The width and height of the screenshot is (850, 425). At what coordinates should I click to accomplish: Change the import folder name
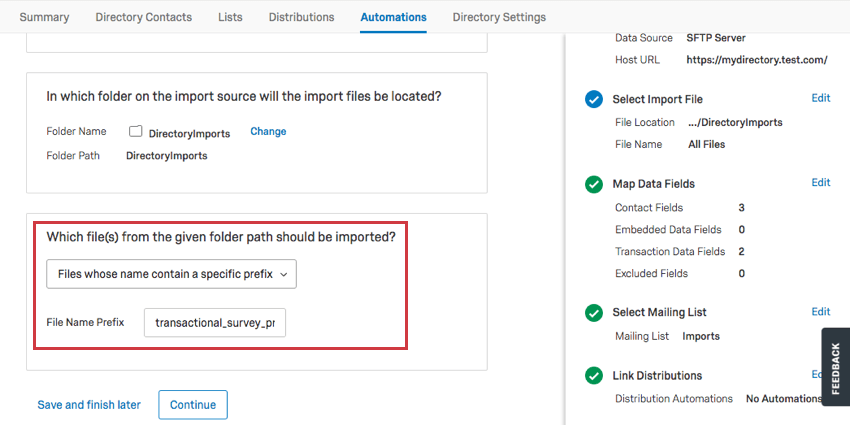click(268, 132)
